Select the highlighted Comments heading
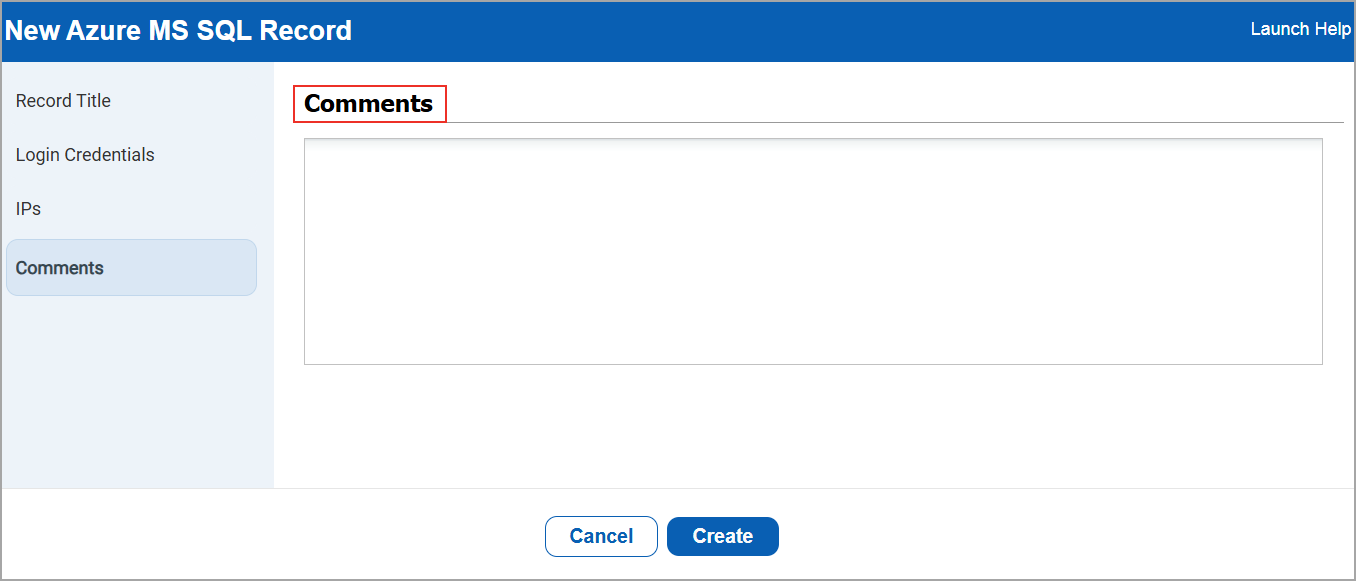 click(x=369, y=103)
